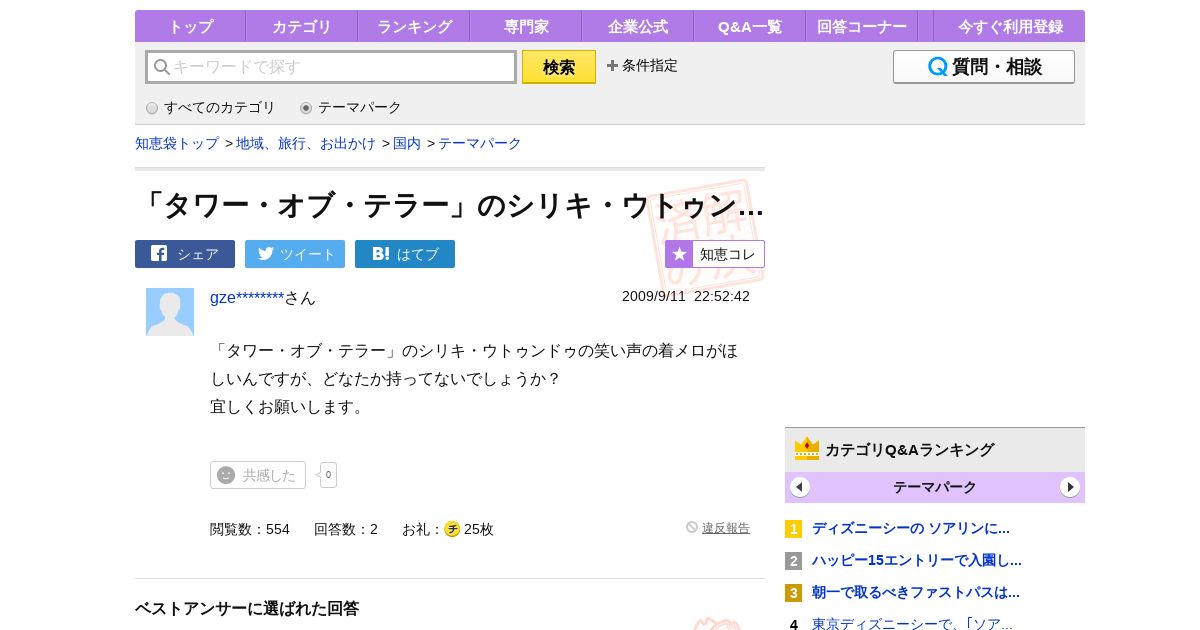Open the 企業公式 tab
Screen dimensions: 1200x630
638,27
